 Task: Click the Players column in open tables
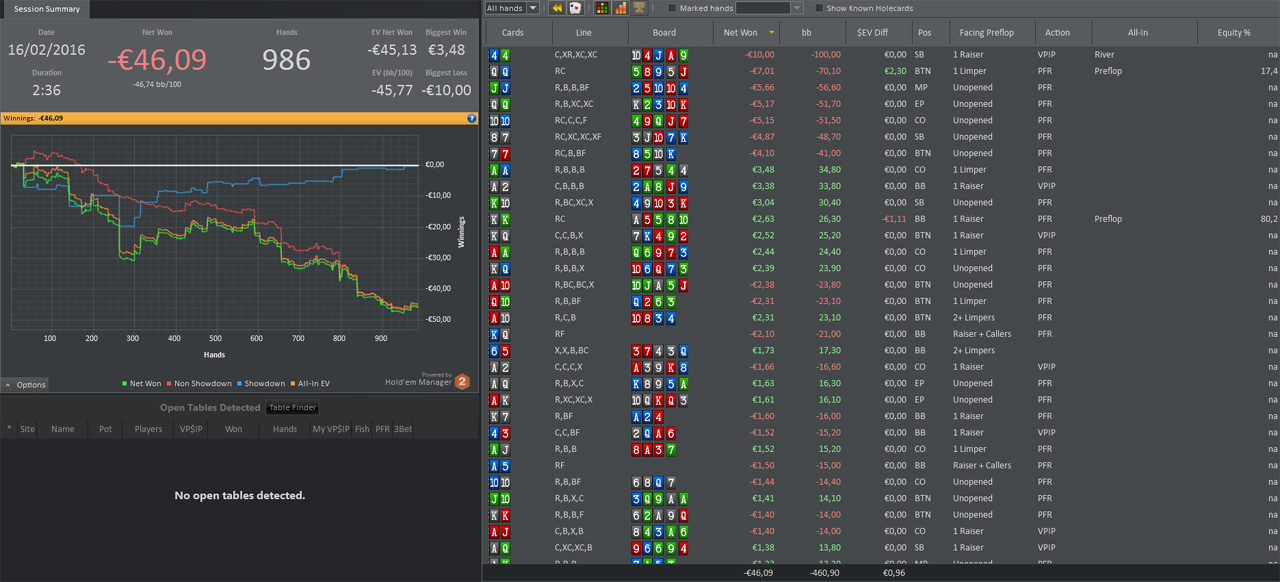[148, 429]
